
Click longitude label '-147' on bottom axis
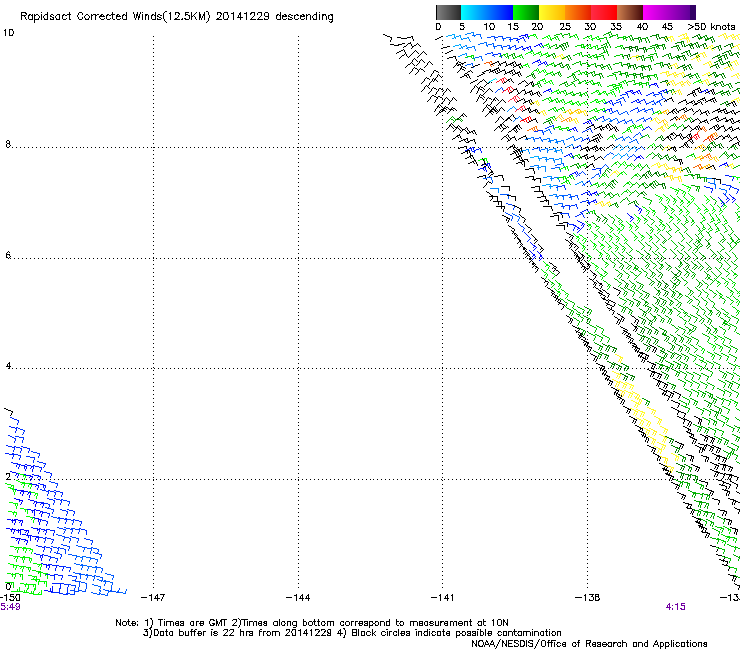tap(153, 598)
